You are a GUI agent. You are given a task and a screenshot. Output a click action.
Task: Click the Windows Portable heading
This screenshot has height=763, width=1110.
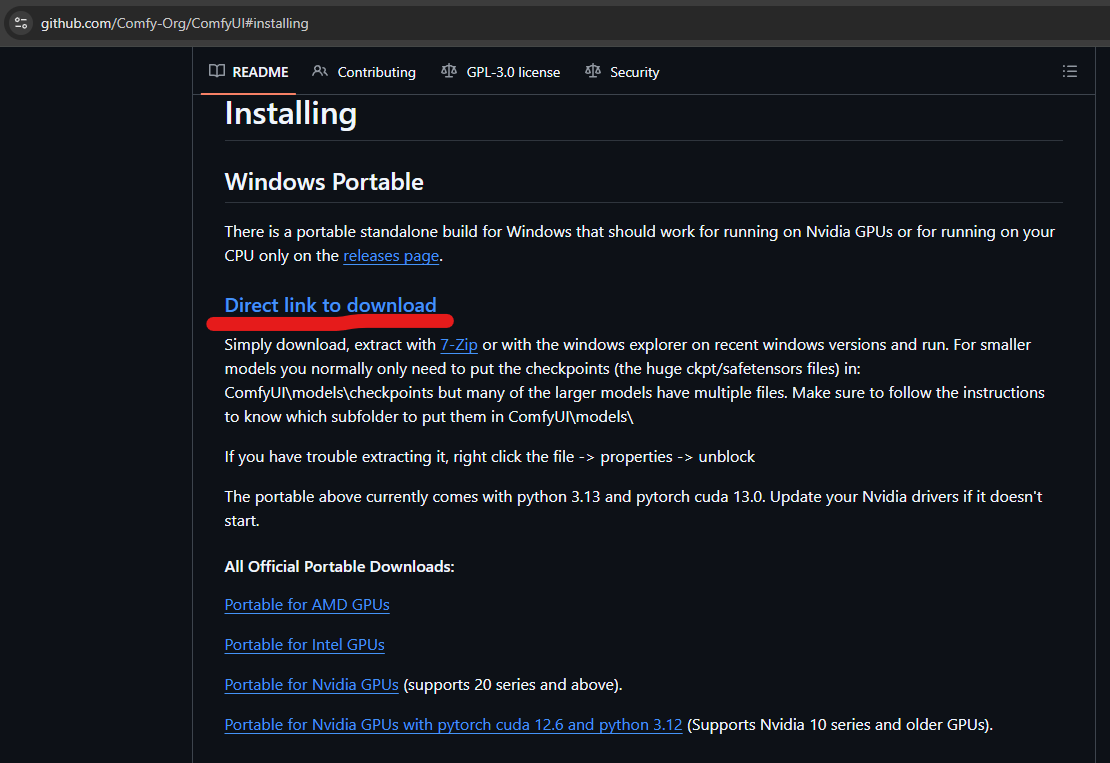coord(324,182)
